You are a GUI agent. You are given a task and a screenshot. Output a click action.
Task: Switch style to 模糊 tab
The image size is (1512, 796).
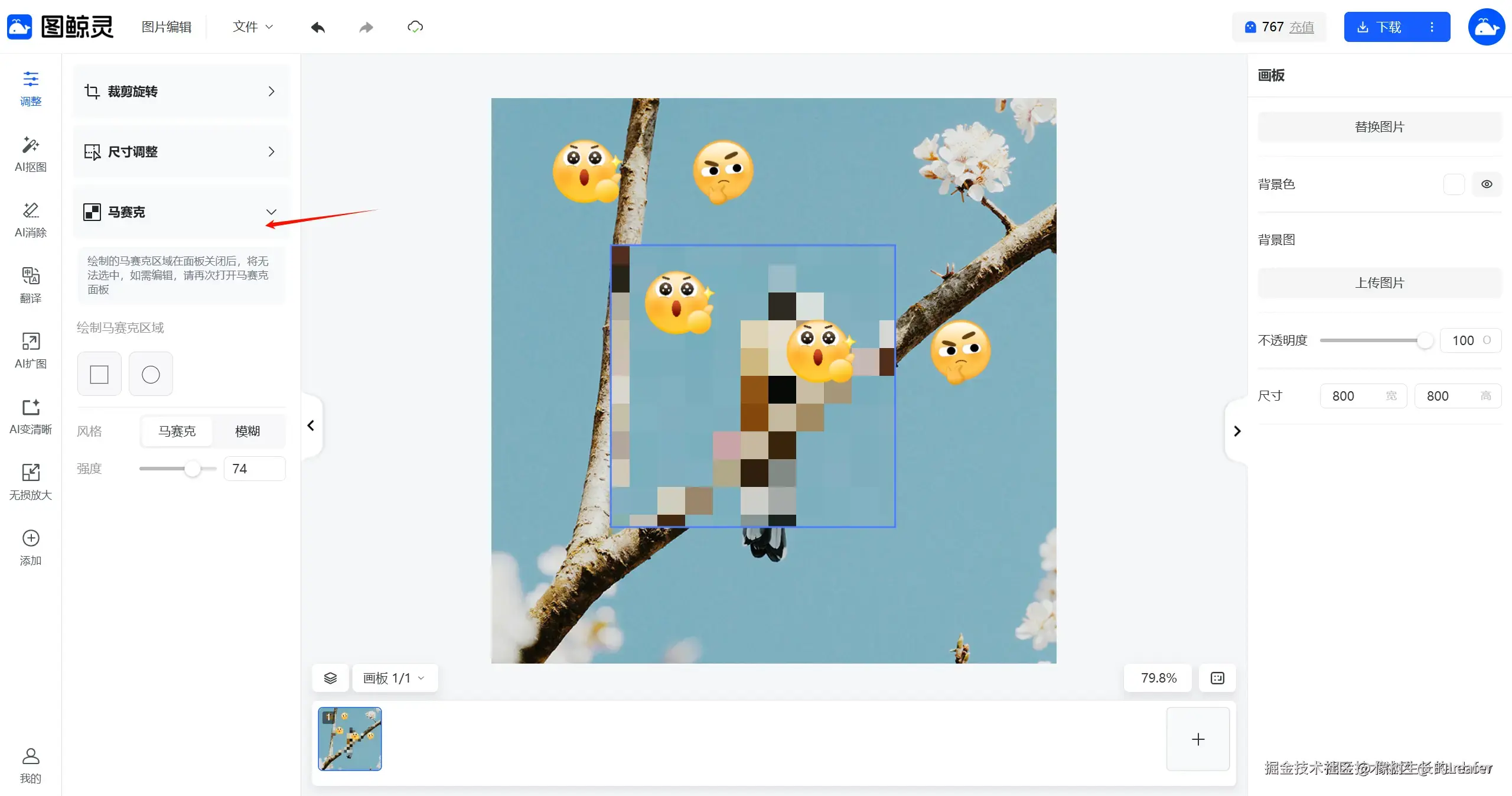tap(247, 431)
